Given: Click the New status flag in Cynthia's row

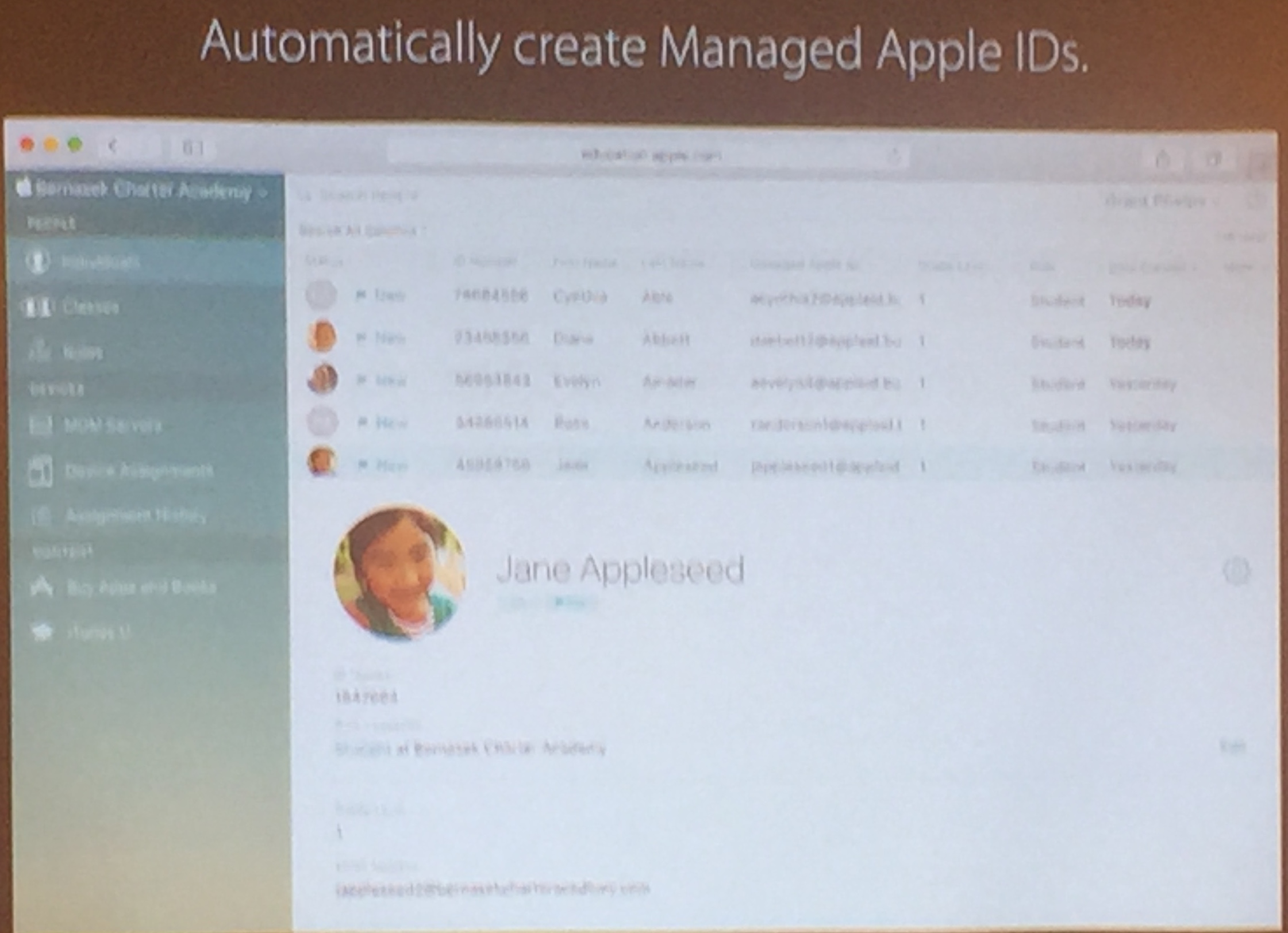Looking at the screenshot, I should pyautogui.click(x=380, y=296).
